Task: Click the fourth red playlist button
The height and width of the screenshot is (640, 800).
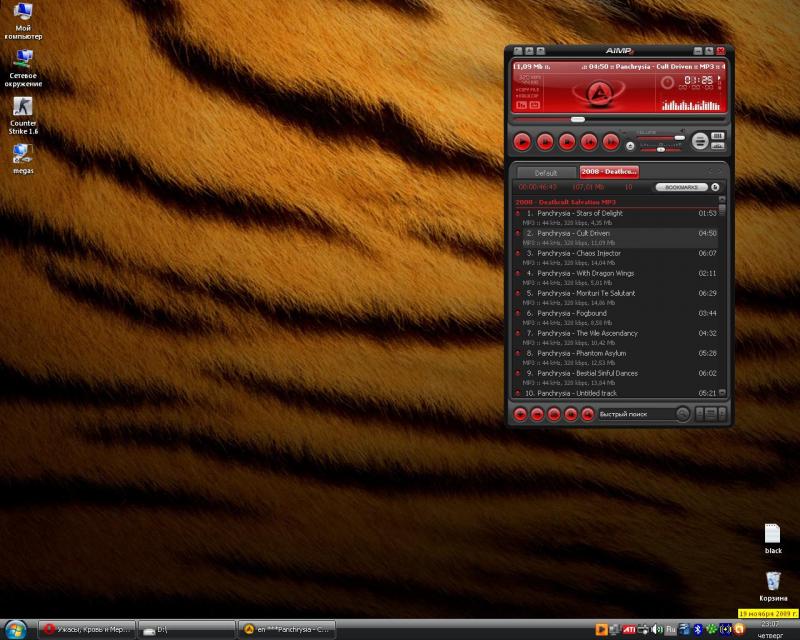Action: click(x=571, y=414)
